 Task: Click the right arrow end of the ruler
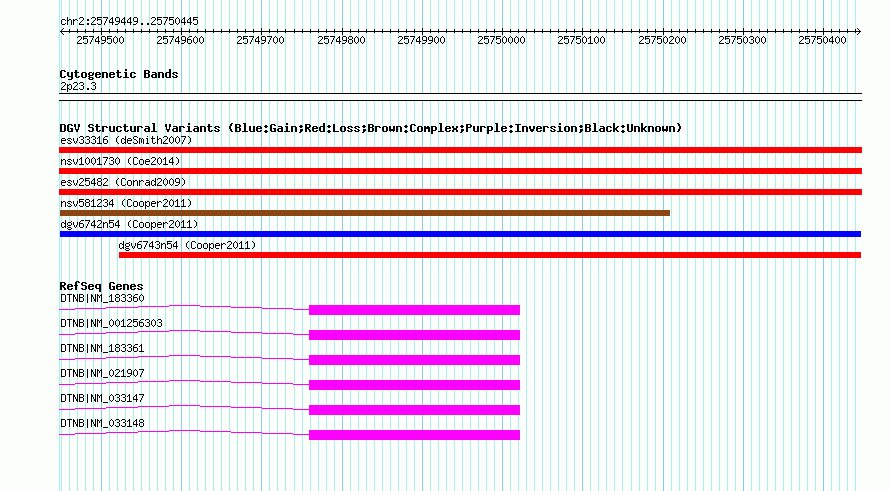(858, 31)
